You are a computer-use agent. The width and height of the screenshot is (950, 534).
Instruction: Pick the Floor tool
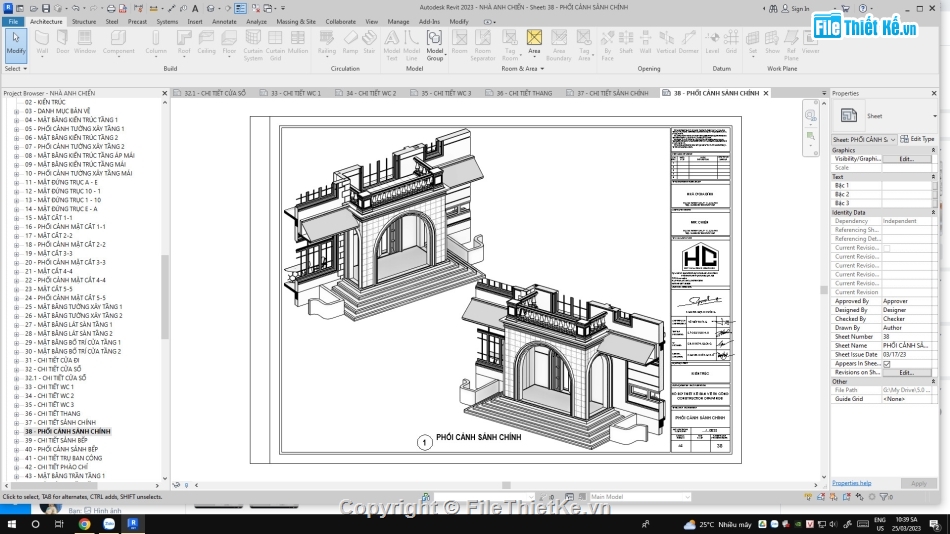229,42
